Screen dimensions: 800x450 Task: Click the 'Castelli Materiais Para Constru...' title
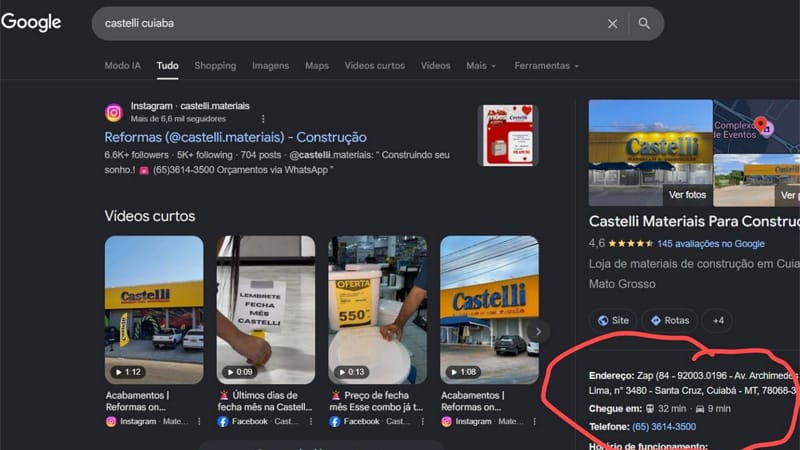point(694,221)
